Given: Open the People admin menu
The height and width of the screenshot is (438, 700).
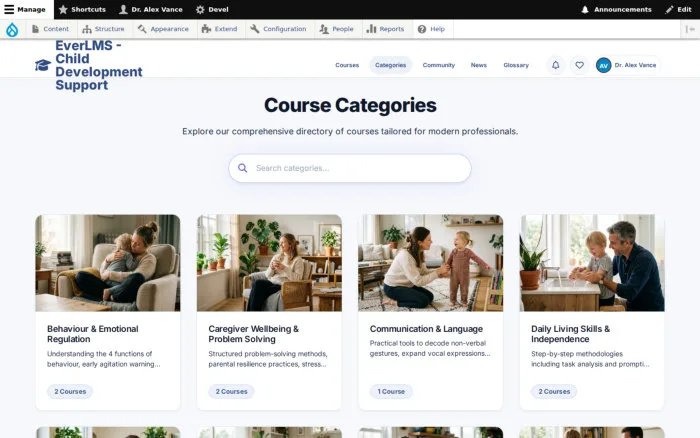Looking at the screenshot, I should 337,29.
